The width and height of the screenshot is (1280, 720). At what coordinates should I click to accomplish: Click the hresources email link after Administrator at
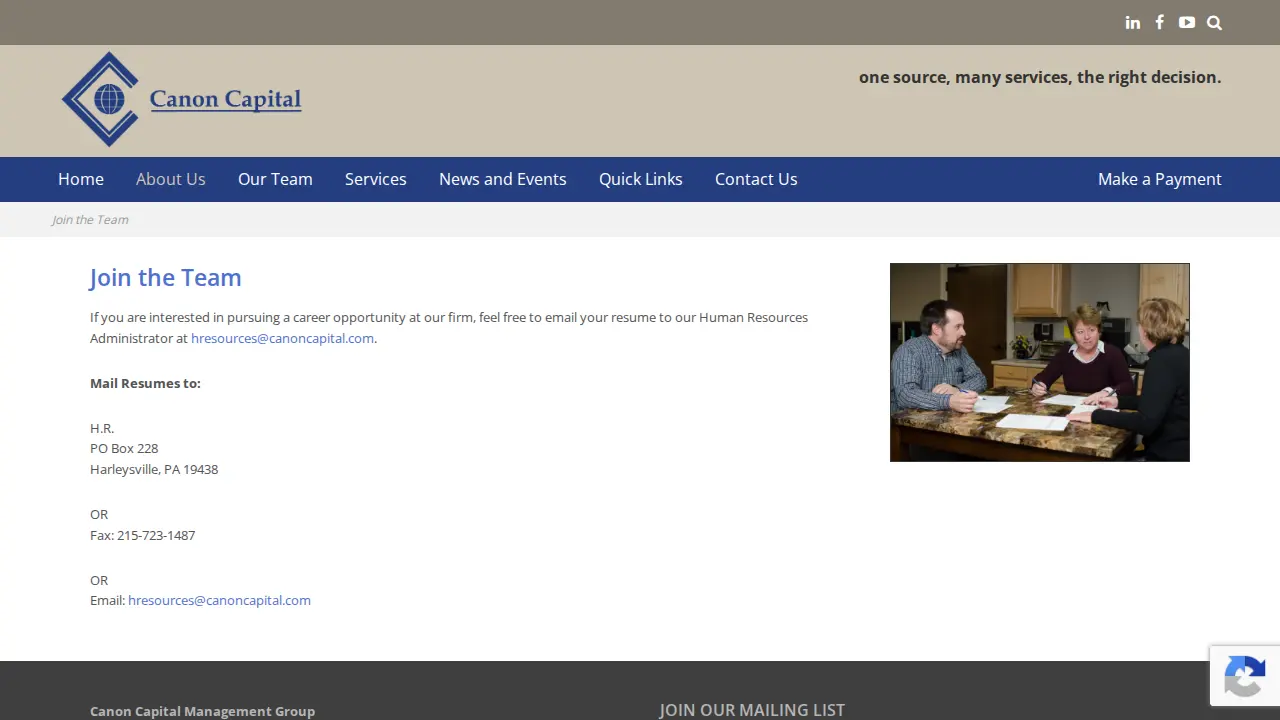[282, 338]
